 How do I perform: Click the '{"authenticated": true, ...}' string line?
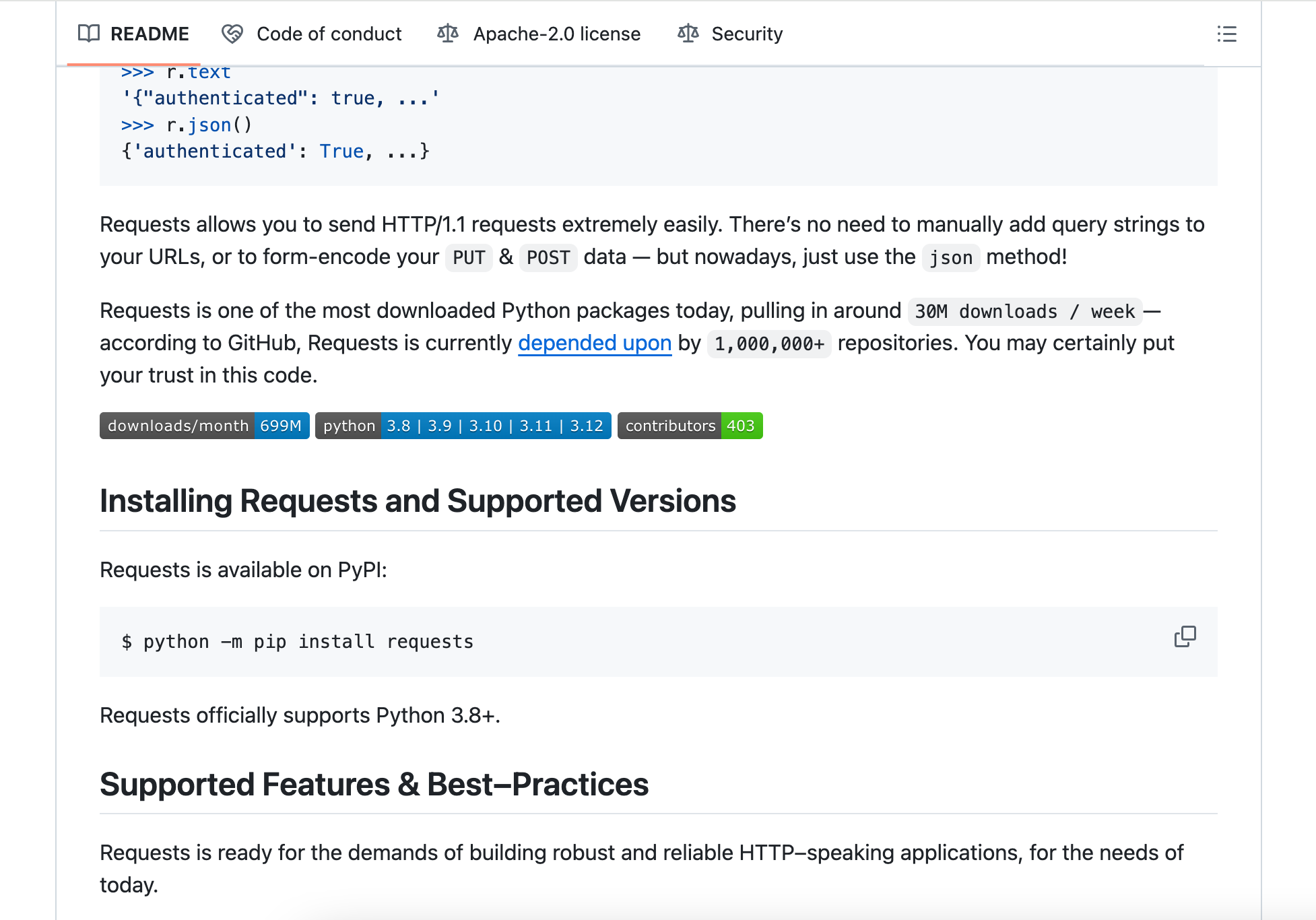click(x=280, y=98)
